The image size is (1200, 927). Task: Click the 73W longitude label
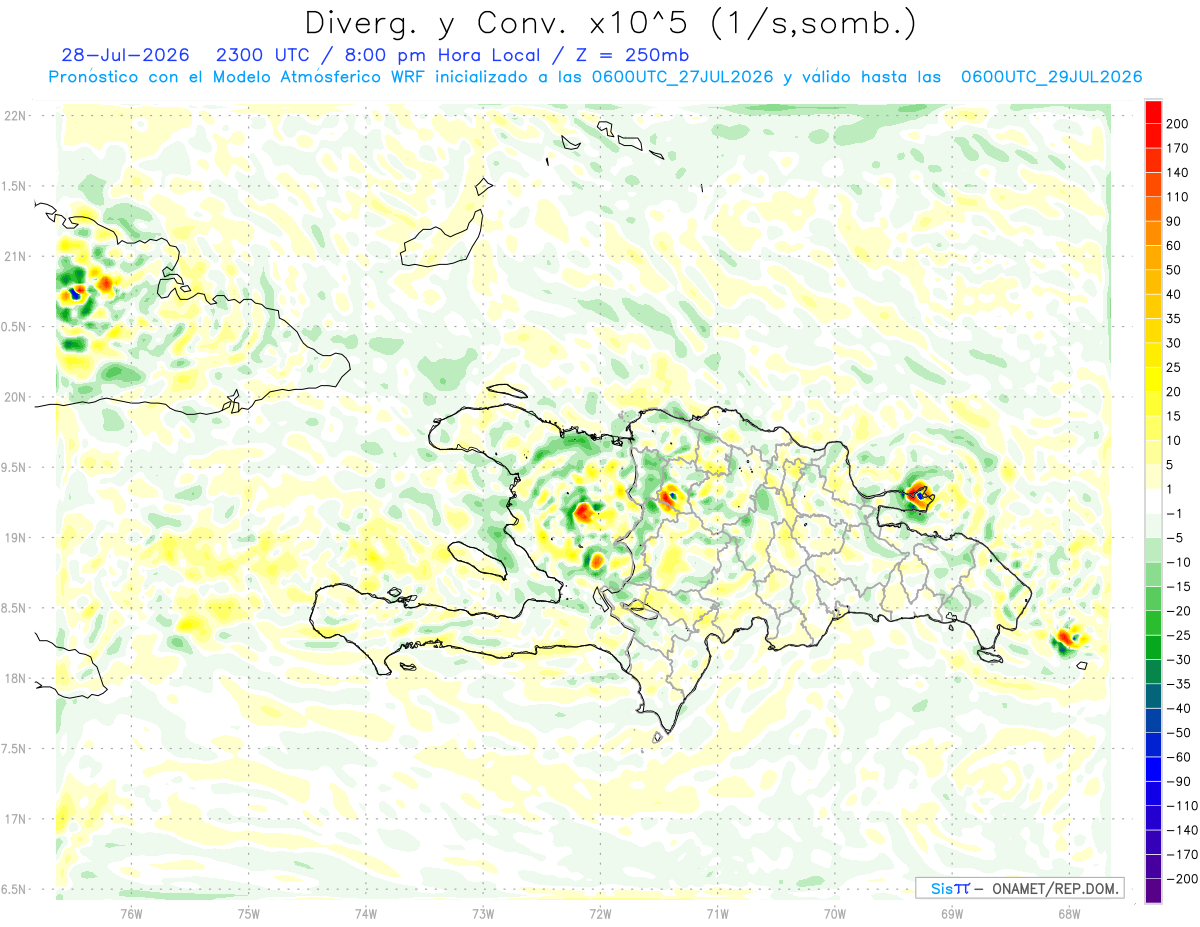tap(482, 912)
